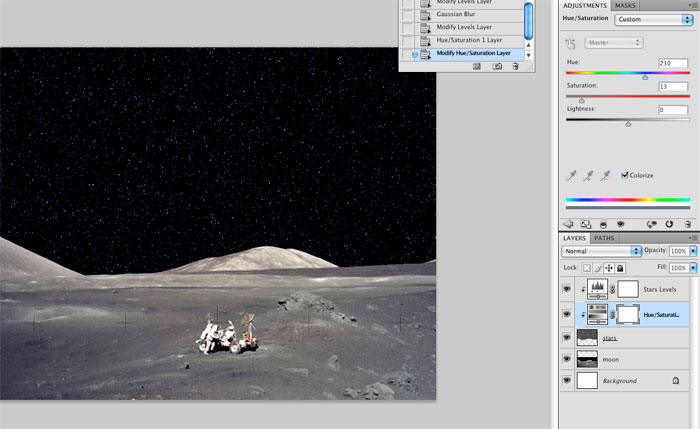700x429 pixels.
Task: Switch to the Paths tab
Action: pos(605,238)
